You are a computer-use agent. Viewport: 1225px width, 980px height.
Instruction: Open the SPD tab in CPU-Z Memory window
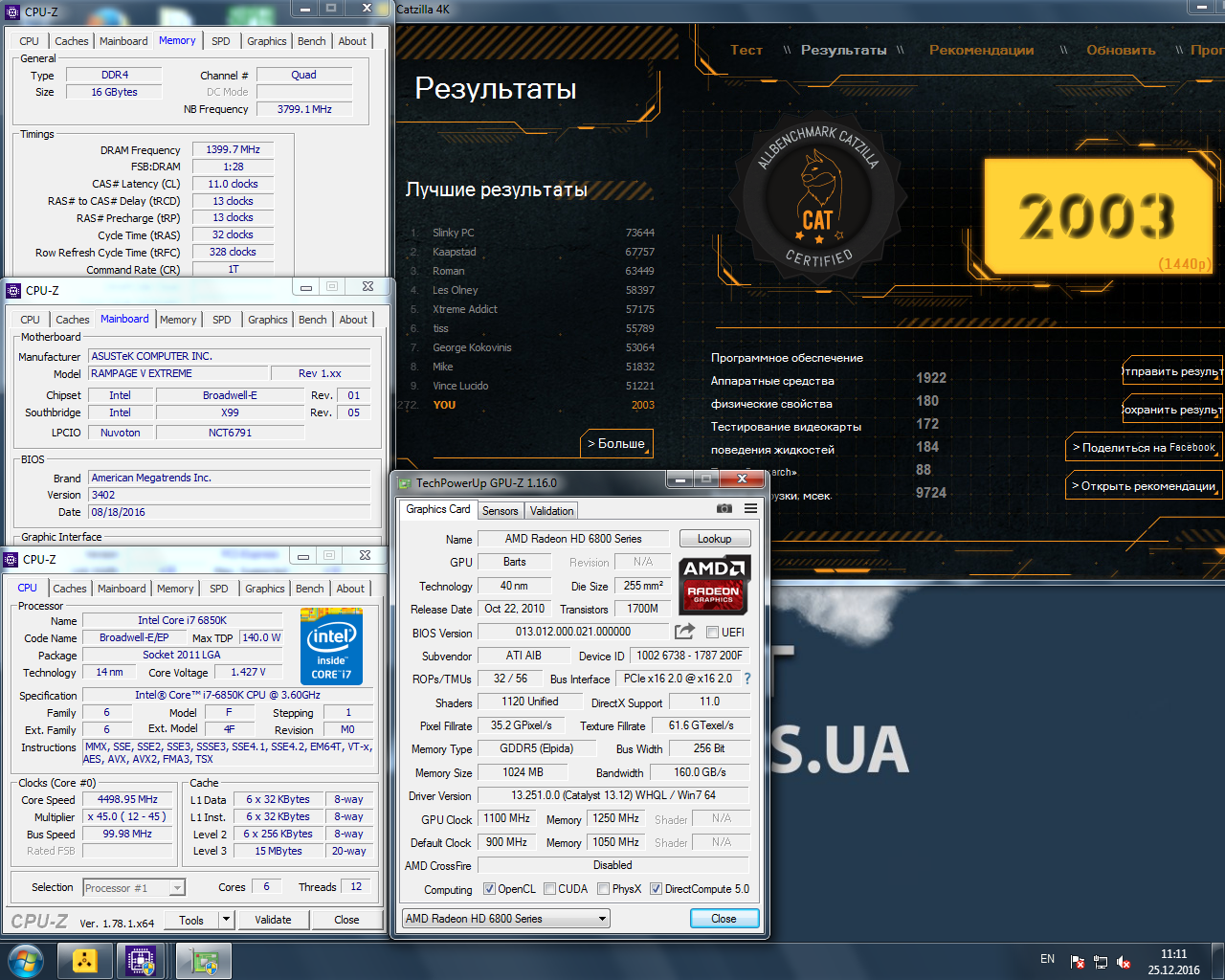point(220,41)
